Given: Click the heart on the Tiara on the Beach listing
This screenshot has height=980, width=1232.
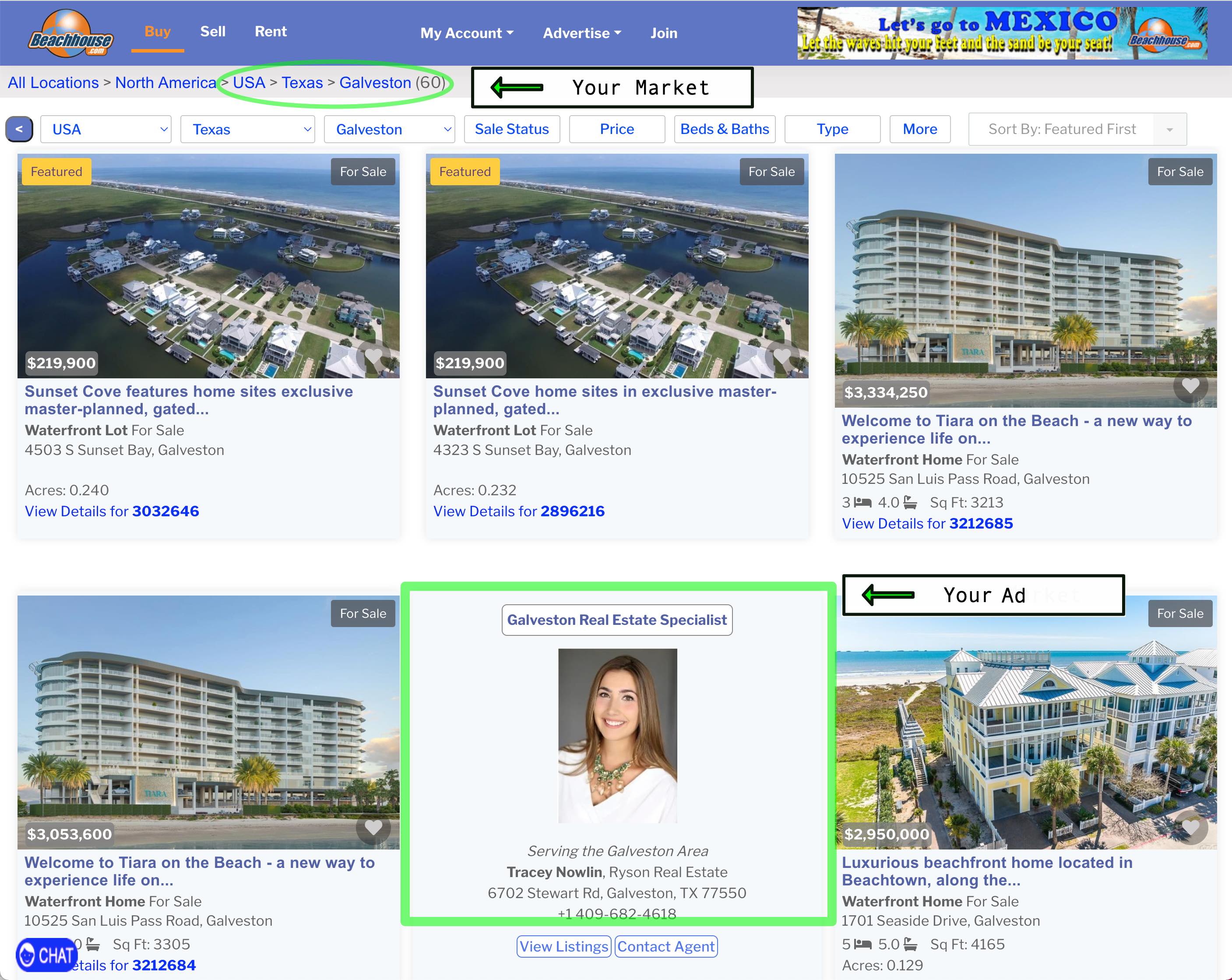Looking at the screenshot, I should [x=1190, y=386].
